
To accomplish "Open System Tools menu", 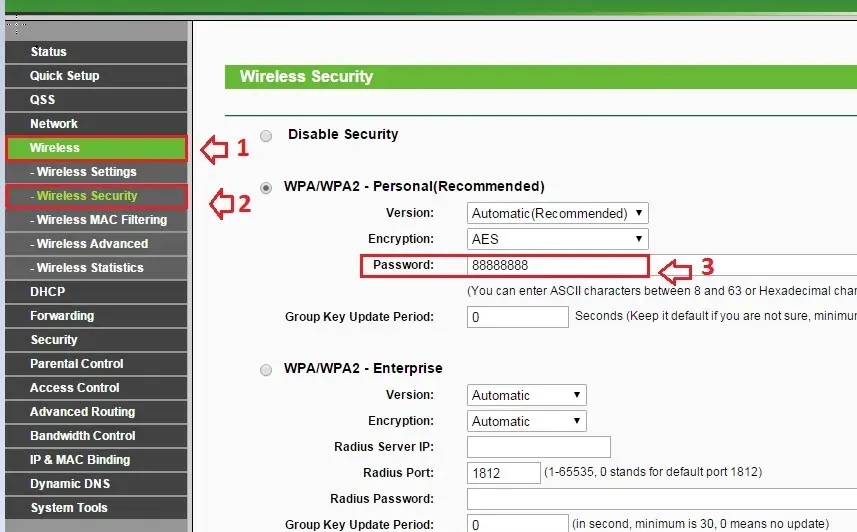I will (96, 509).
